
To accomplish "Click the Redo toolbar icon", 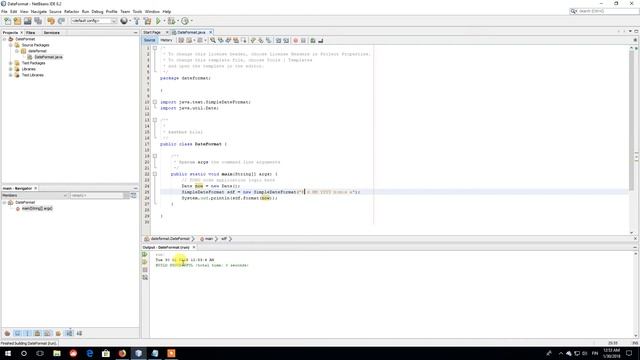I will click(61, 21).
